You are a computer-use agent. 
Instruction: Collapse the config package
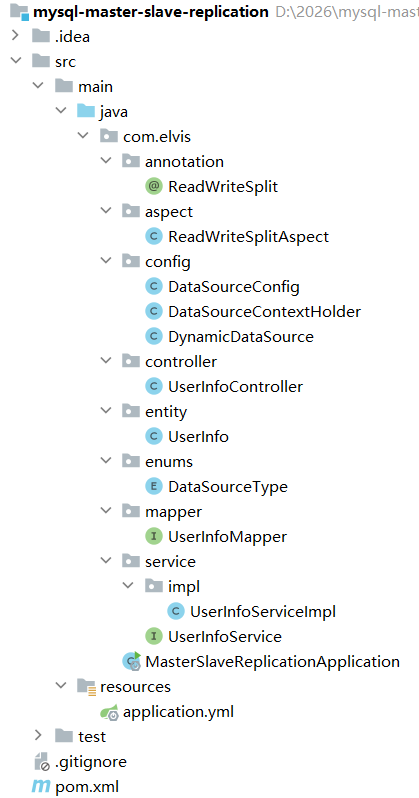[106, 262]
